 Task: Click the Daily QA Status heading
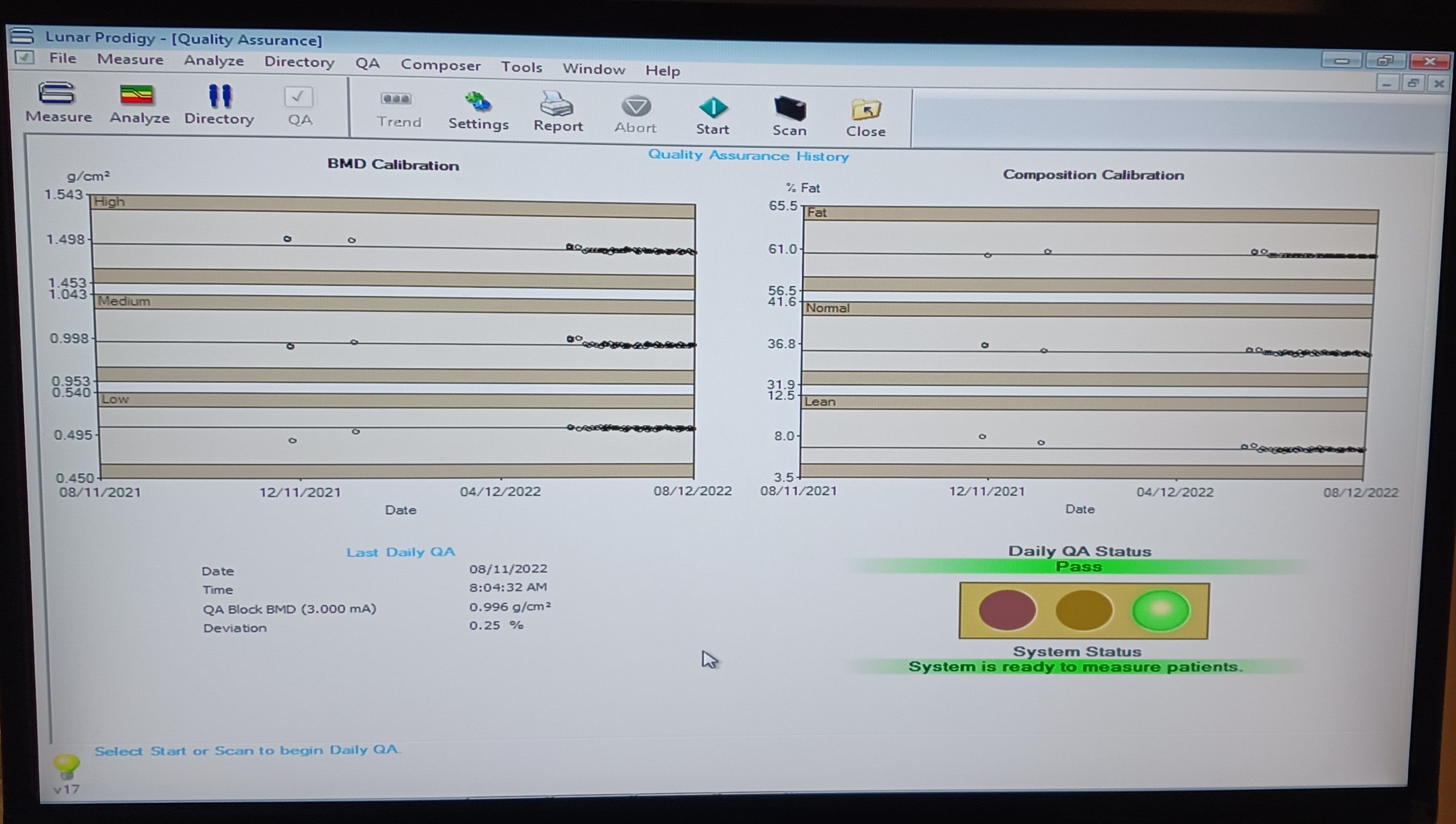tap(1079, 551)
